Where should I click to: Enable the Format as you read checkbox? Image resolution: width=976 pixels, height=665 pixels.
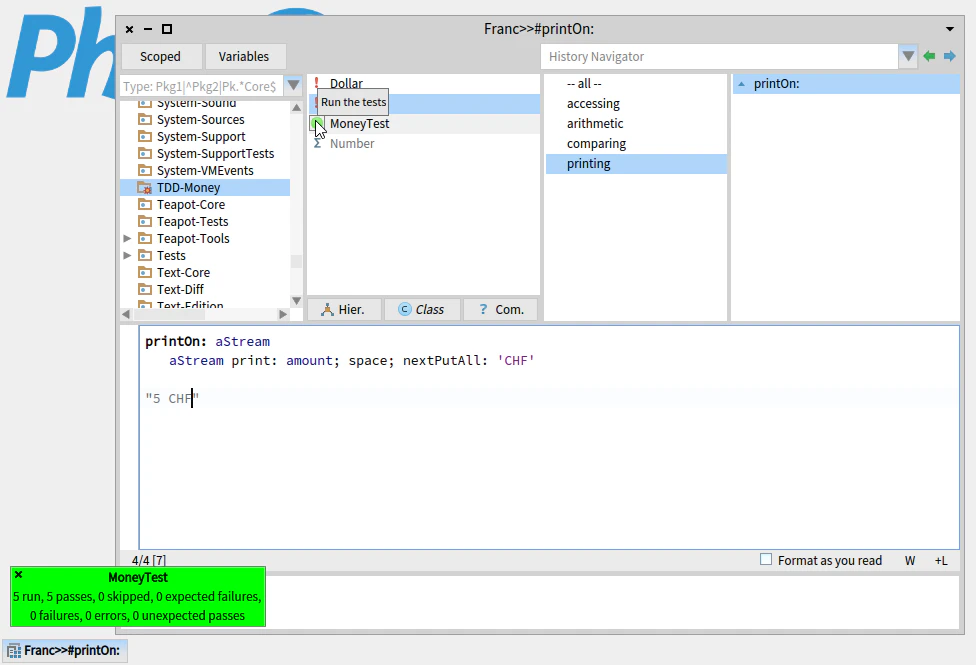(766, 560)
